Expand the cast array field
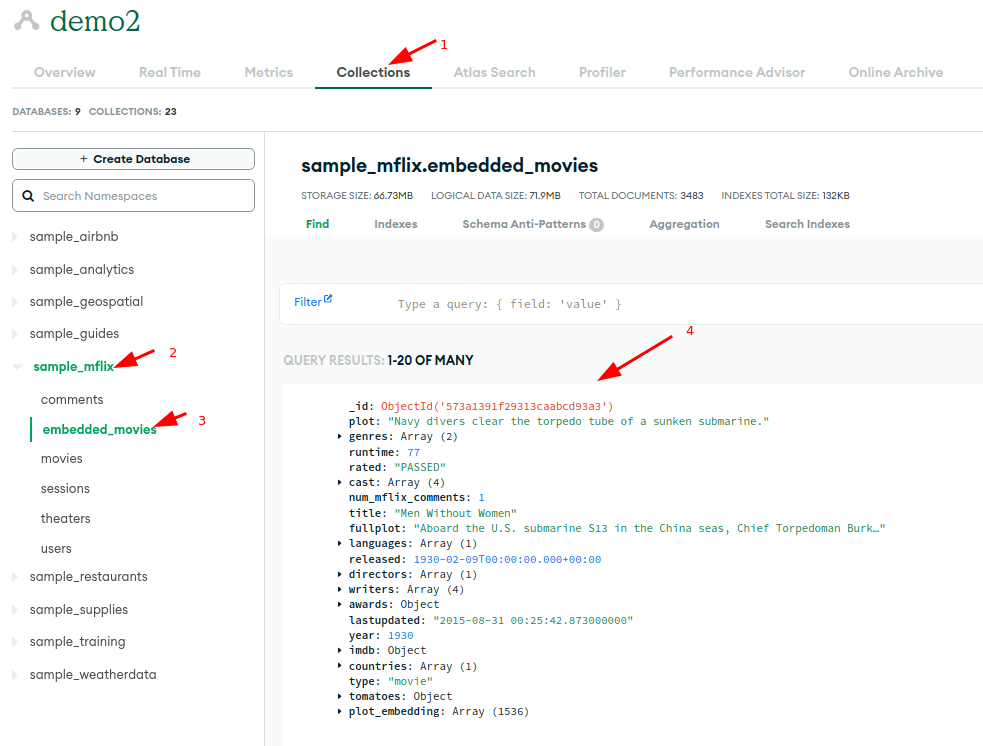The image size is (983, 746). tap(341, 482)
